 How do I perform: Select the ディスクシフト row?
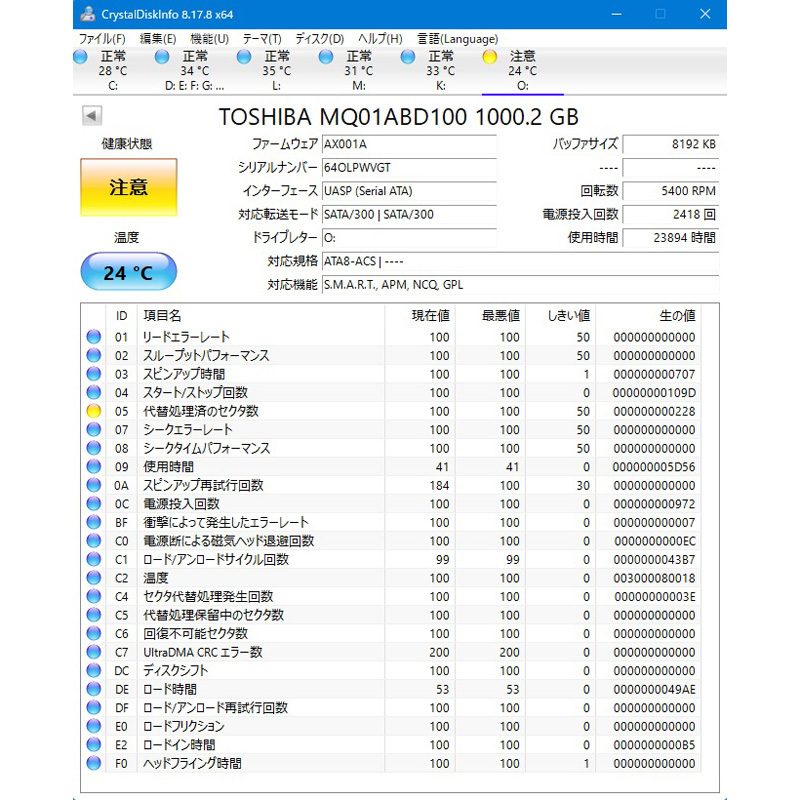tap(391, 670)
